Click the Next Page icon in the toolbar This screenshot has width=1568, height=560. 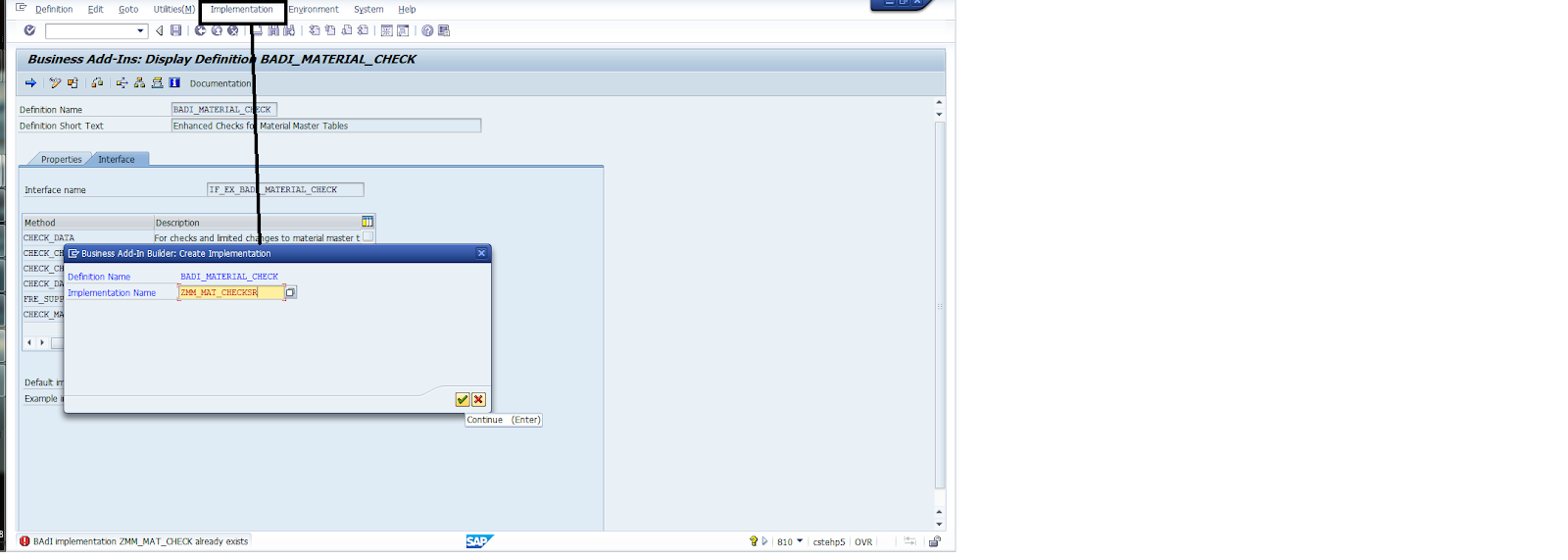click(x=346, y=30)
